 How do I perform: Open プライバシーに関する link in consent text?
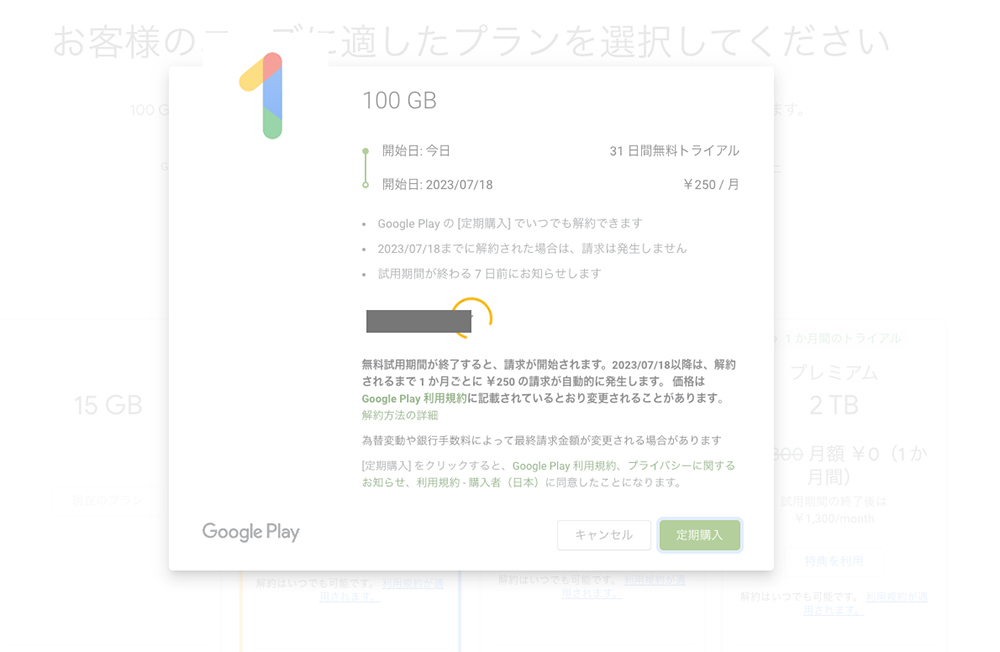[x=681, y=466]
